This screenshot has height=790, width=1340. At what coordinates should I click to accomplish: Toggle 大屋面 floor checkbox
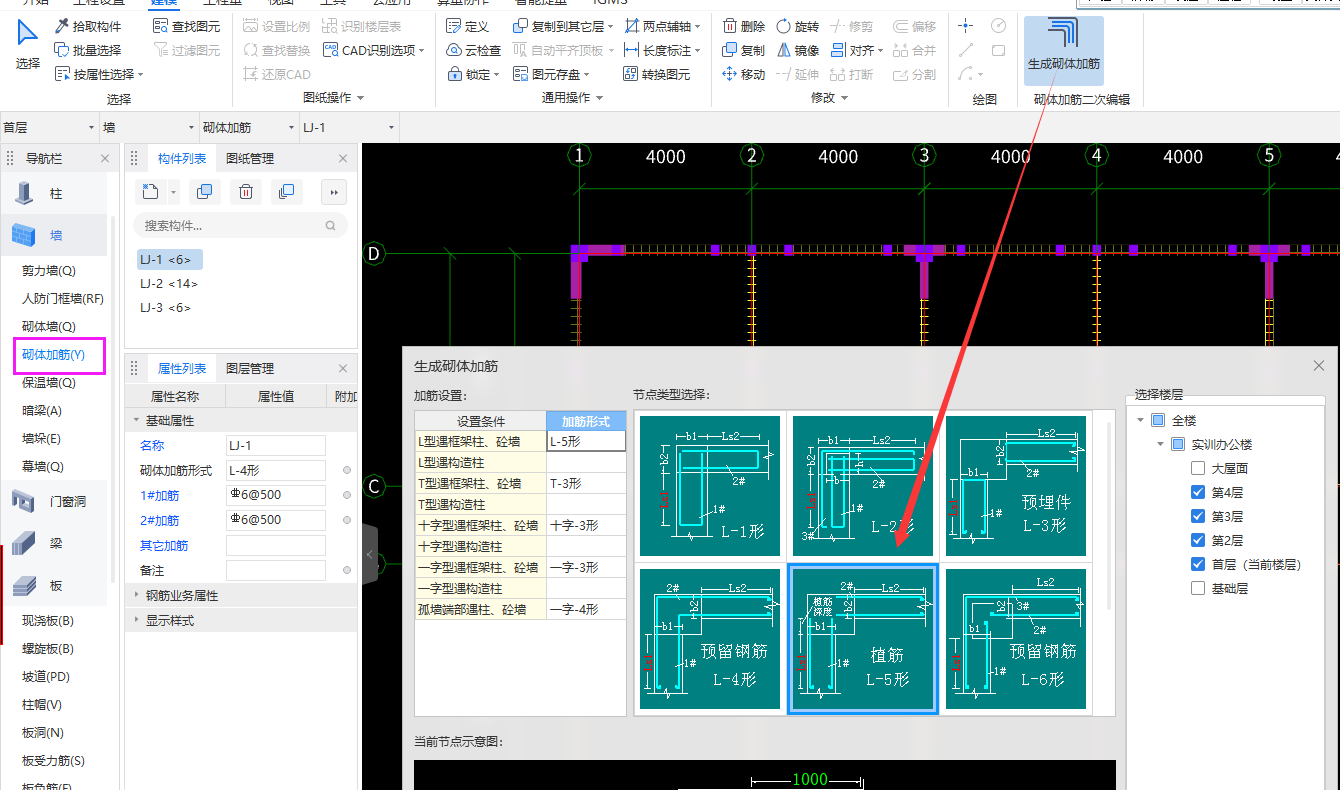pos(1198,468)
